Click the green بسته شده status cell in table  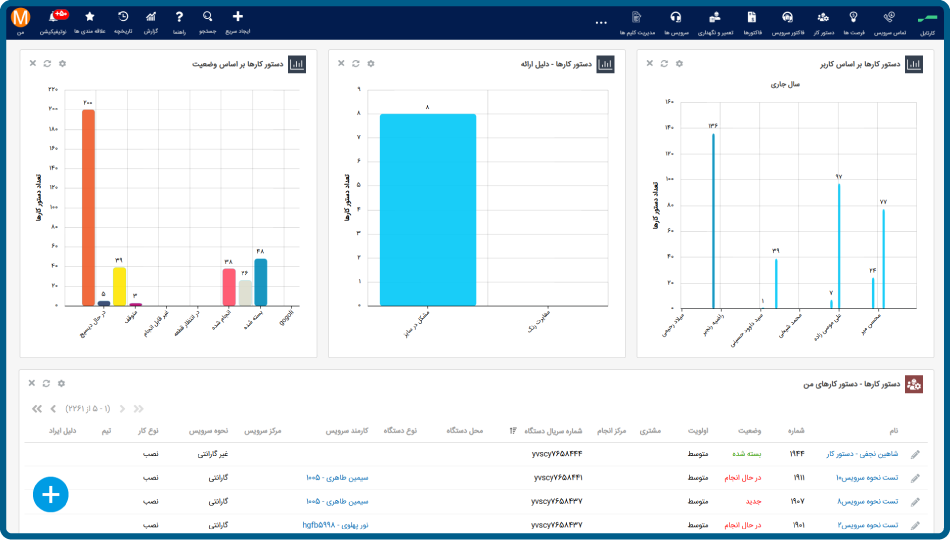pos(747,454)
